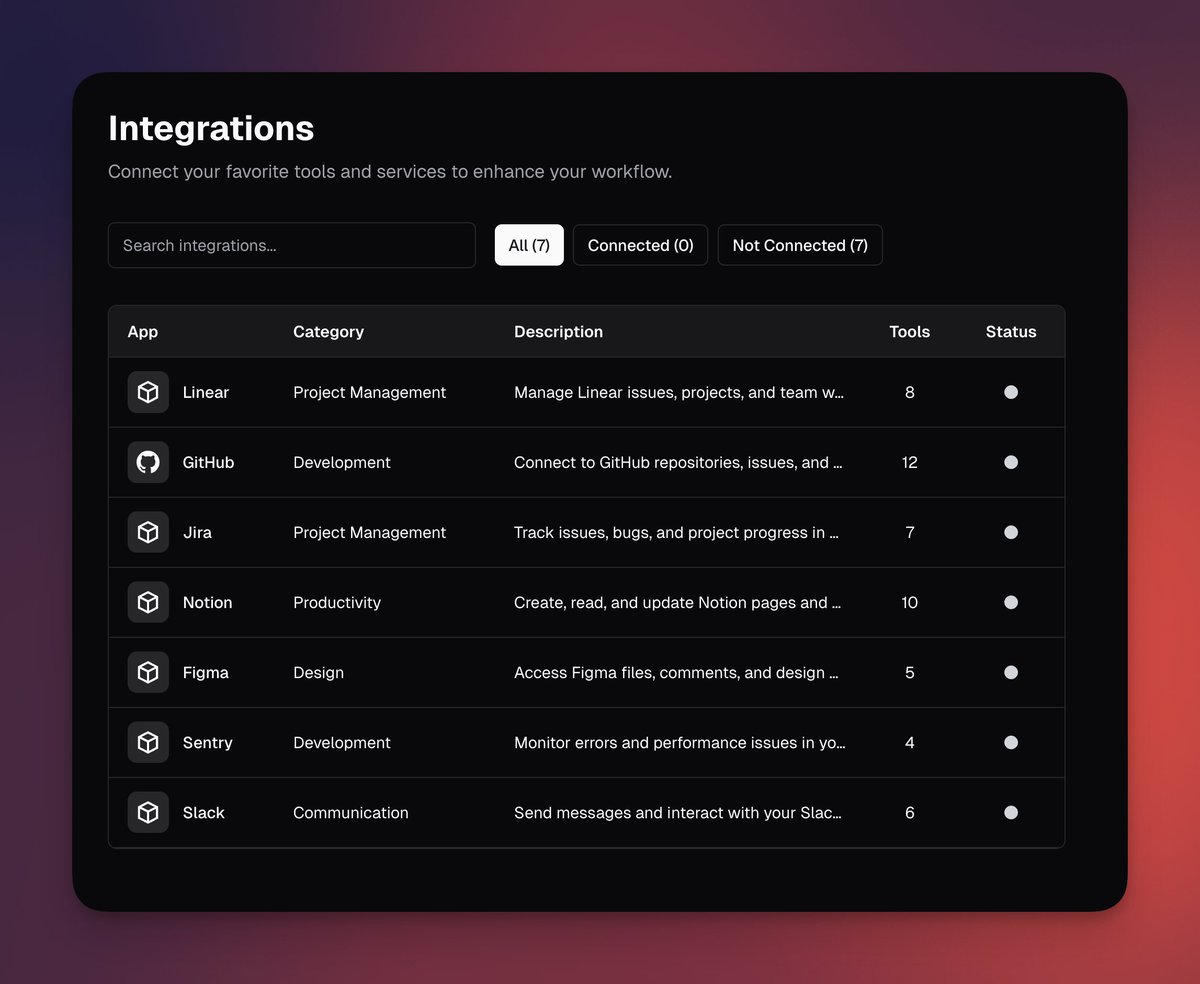Click the status dot in the GitHub row

[1011, 462]
